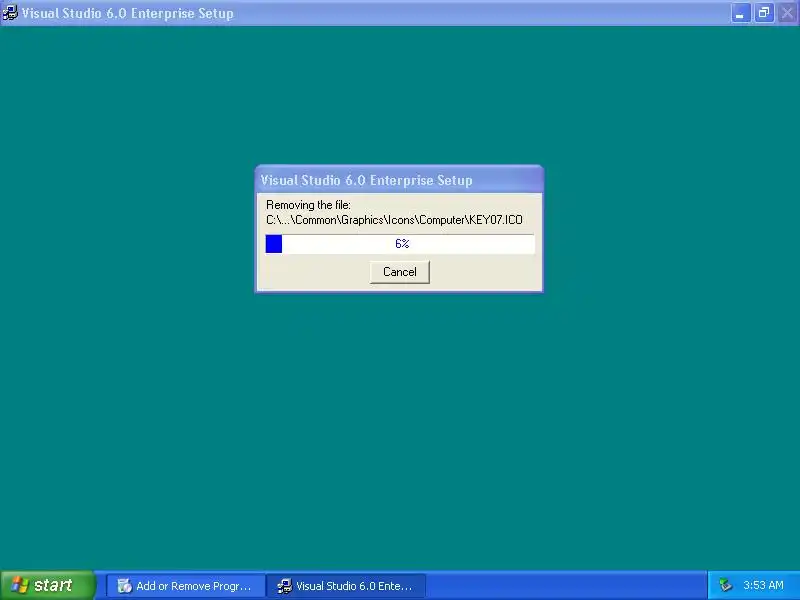Click the main window title text
This screenshot has height=600, width=800.
128,13
